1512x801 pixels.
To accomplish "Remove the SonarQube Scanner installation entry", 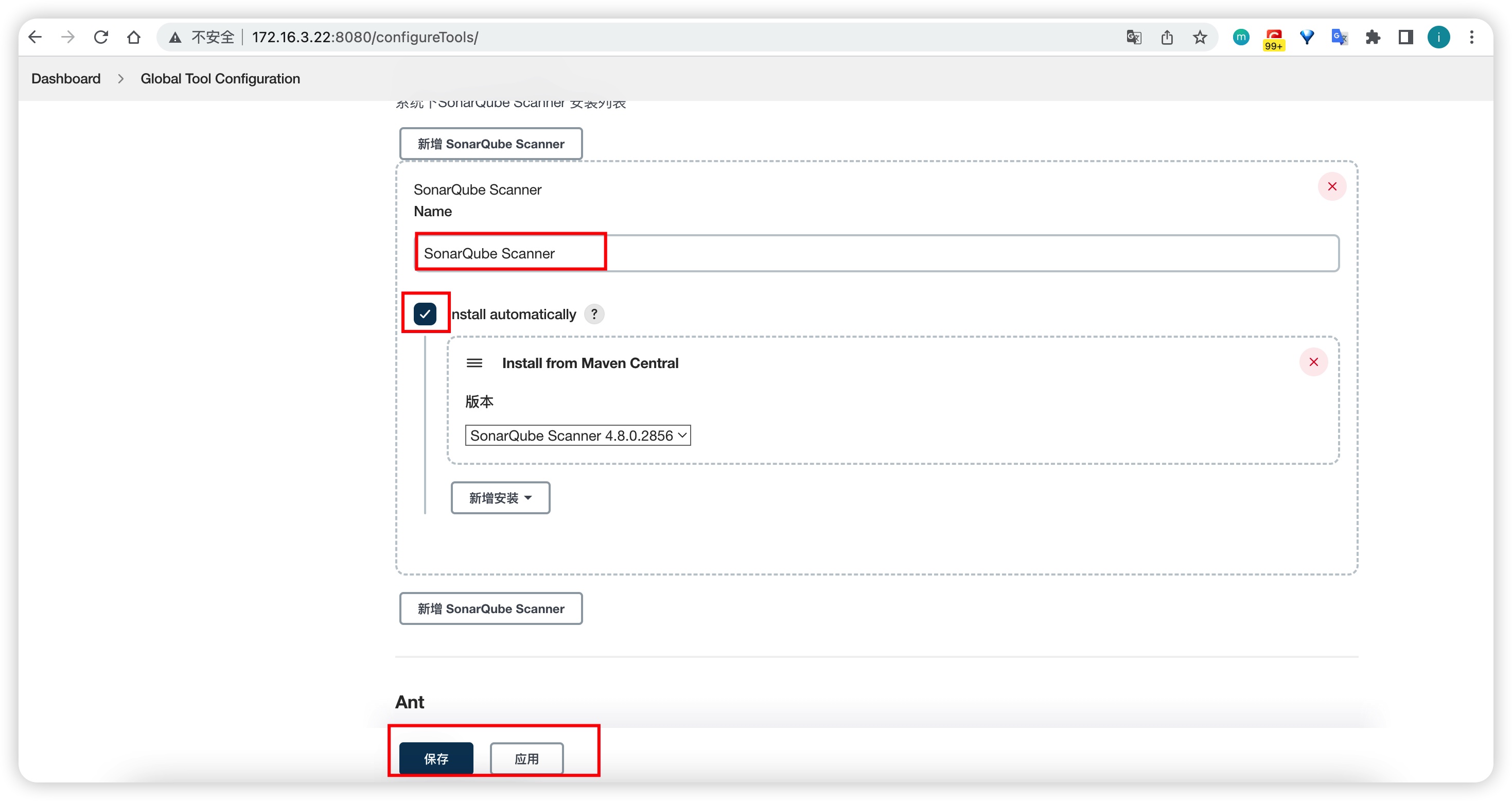I will [x=1332, y=186].
